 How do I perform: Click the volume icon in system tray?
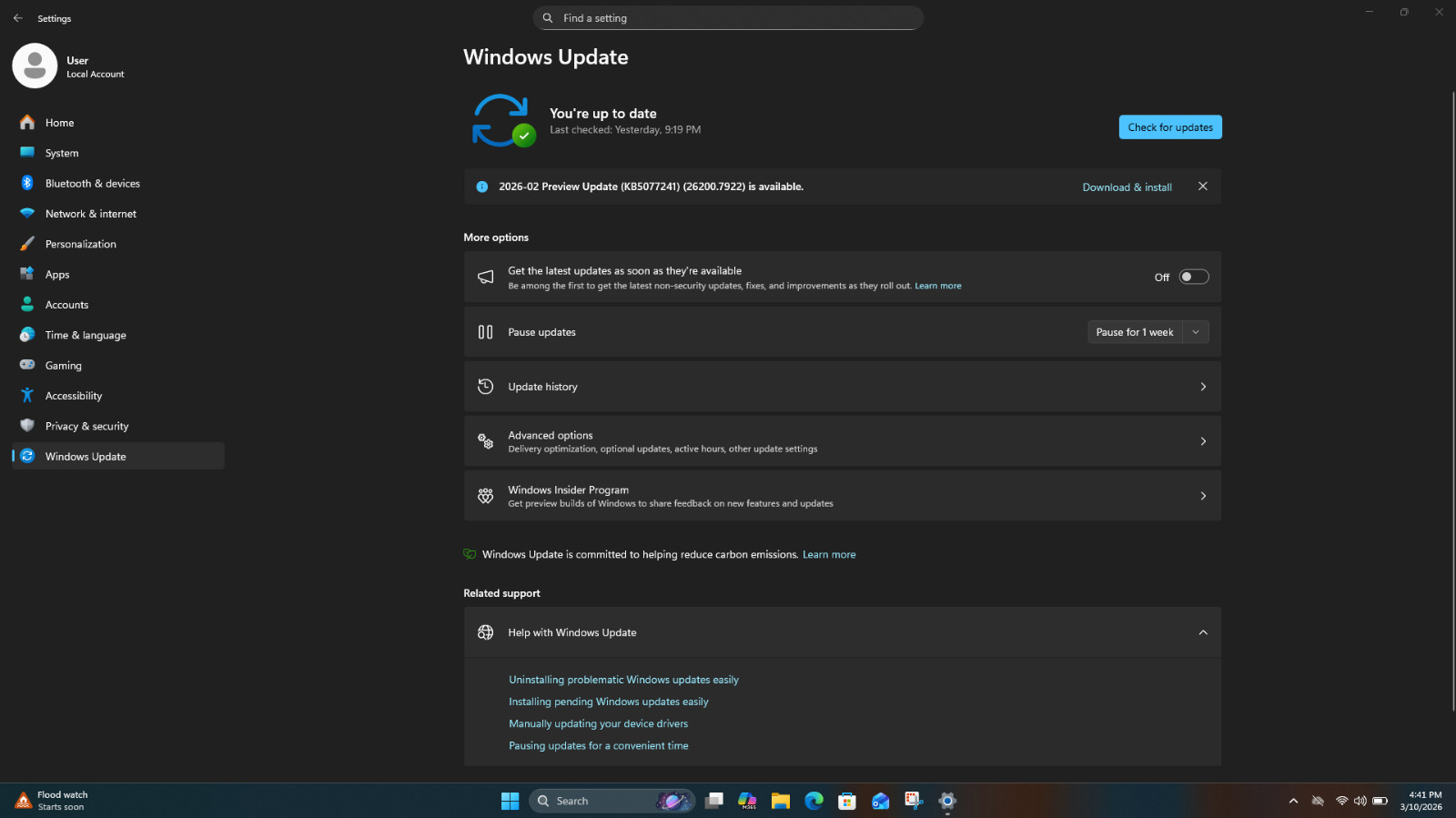click(1360, 801)
